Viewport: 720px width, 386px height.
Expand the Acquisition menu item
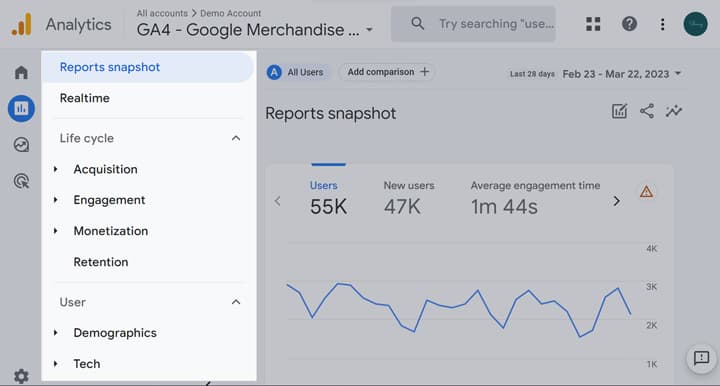click(105, 169)
